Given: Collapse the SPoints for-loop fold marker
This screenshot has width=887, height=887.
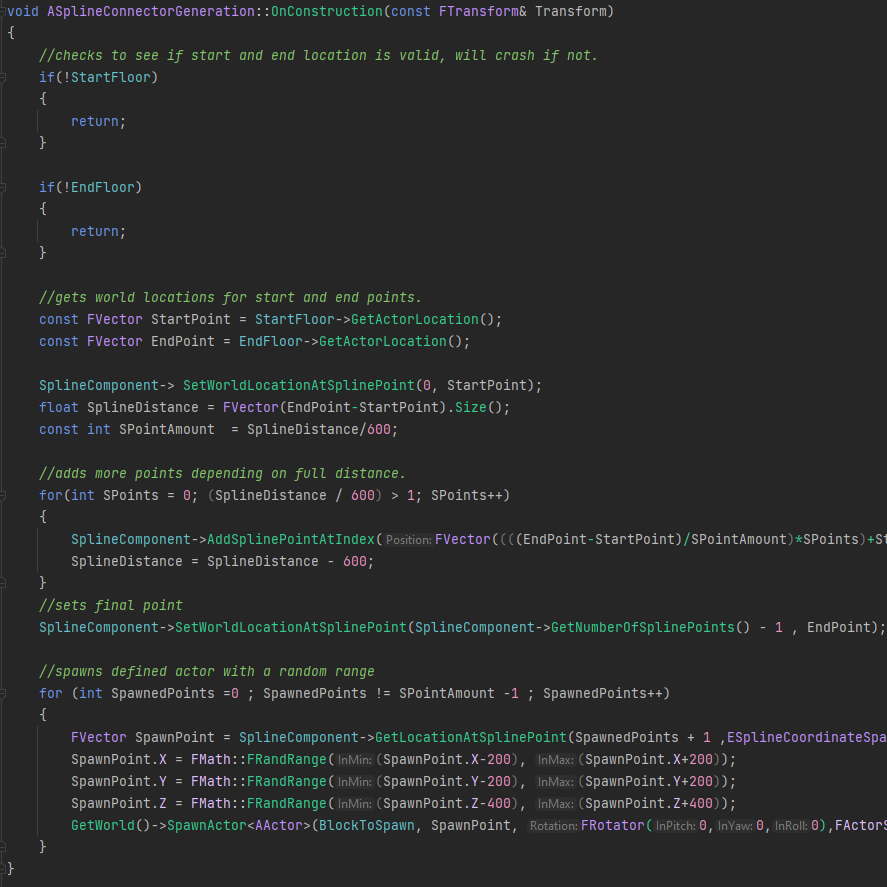Looking at the screenshot, I should tap(2, 496).
